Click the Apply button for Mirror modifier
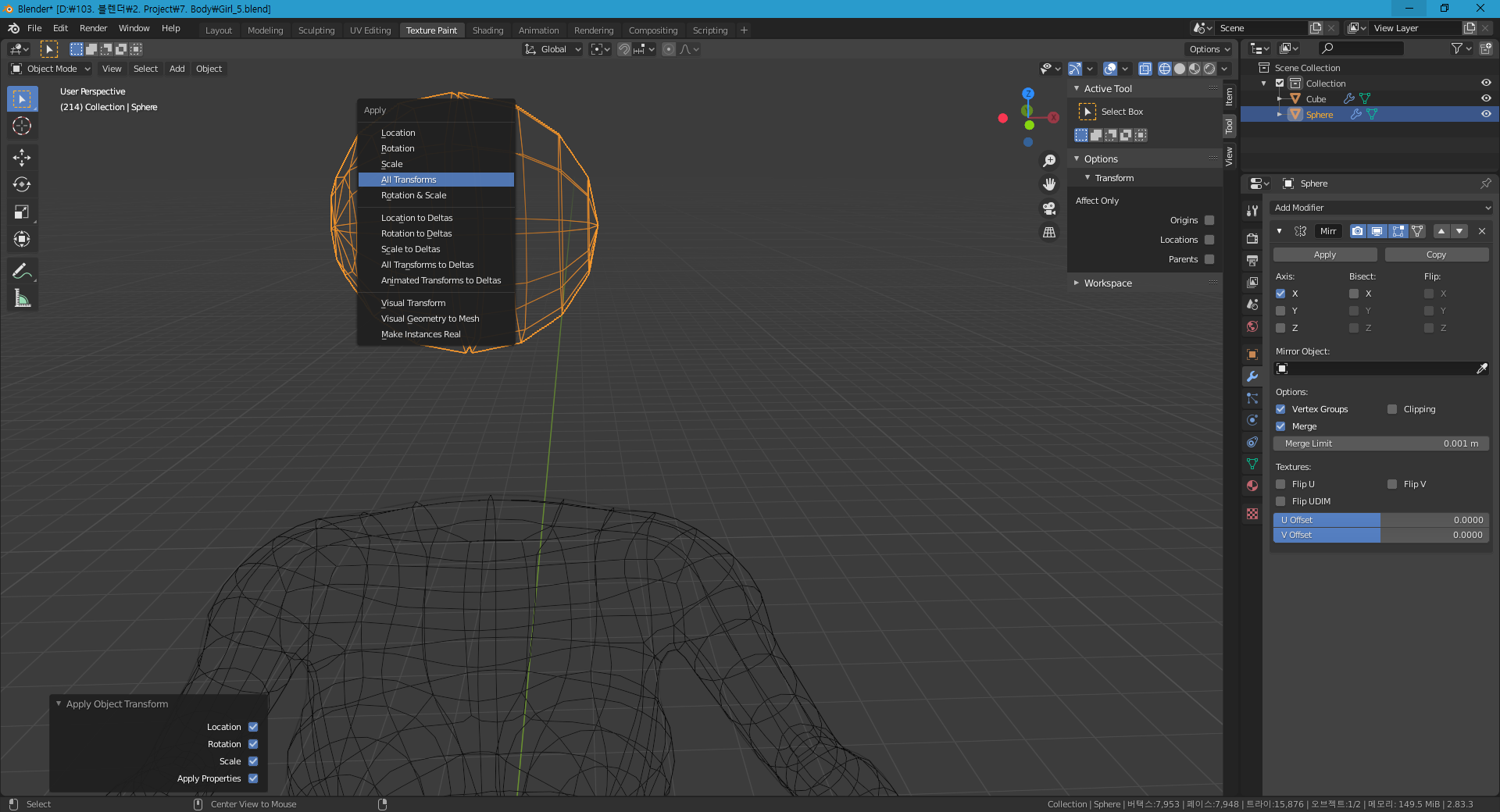1500x812 pixels. coord(1325,255)
